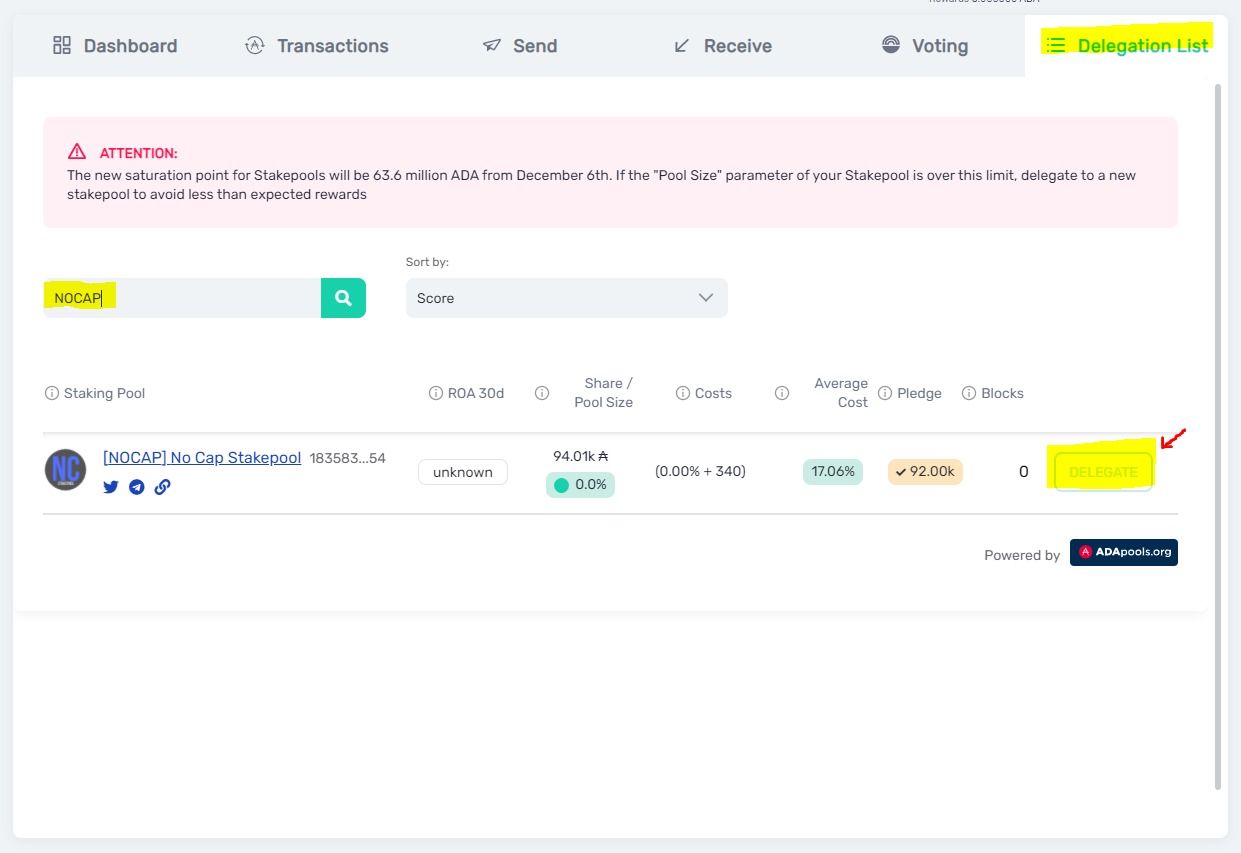Click the Pledge info icon
Viewport: 1241px width, 853px height.
[885, 393]
